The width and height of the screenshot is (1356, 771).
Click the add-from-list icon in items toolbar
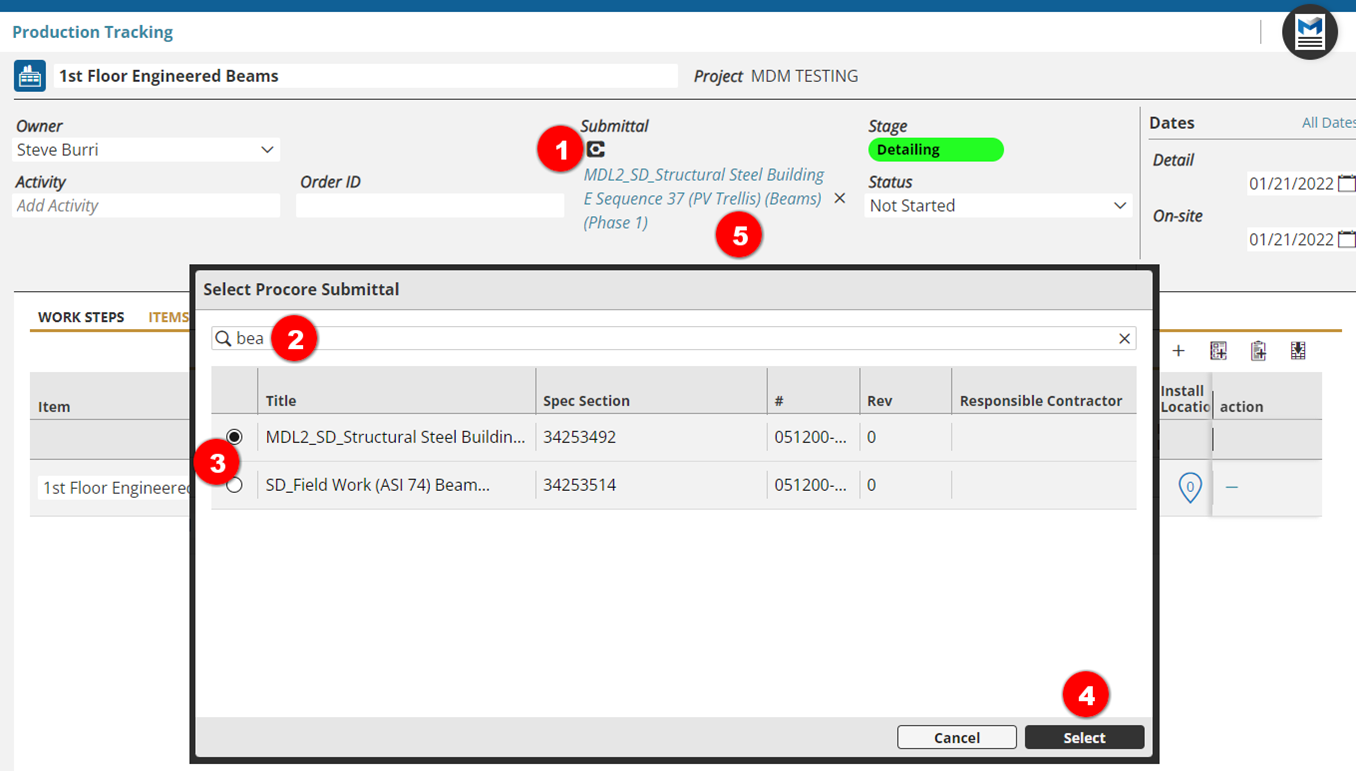click(1218, 351)
